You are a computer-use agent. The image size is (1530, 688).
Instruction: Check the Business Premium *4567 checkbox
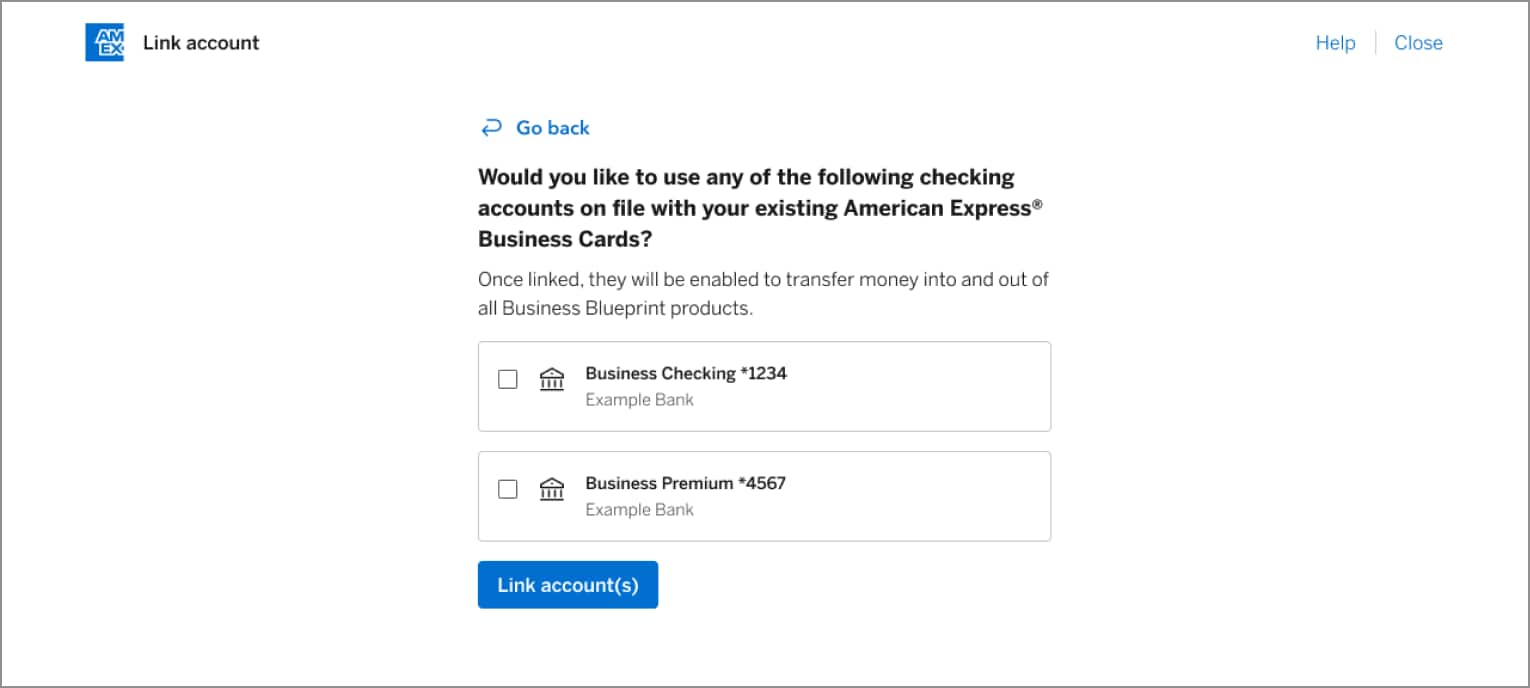tap(507, 489)
